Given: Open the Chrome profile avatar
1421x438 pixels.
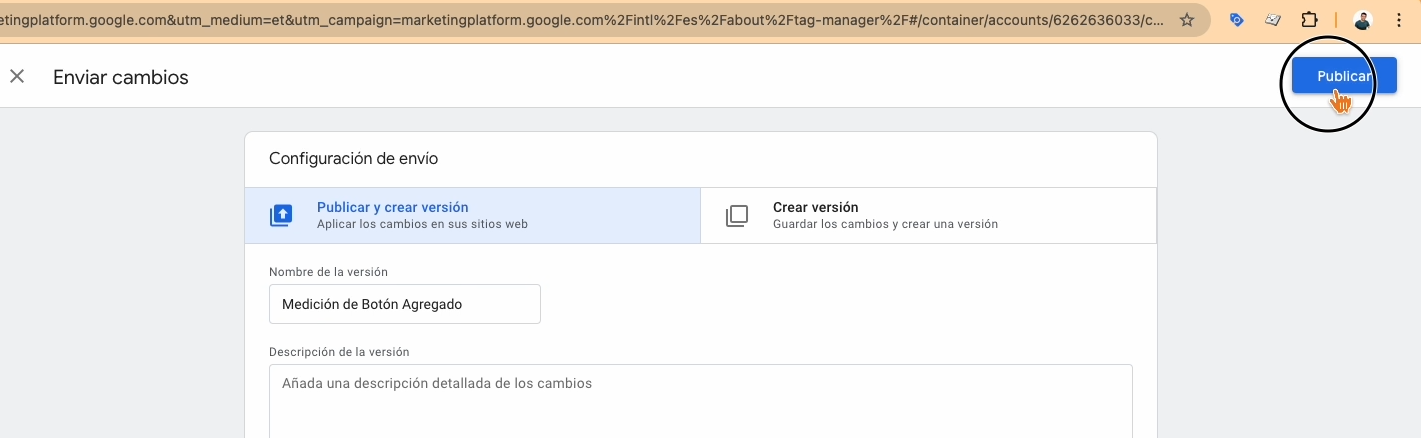Looking at the screenshot, I should point(1362,20).
